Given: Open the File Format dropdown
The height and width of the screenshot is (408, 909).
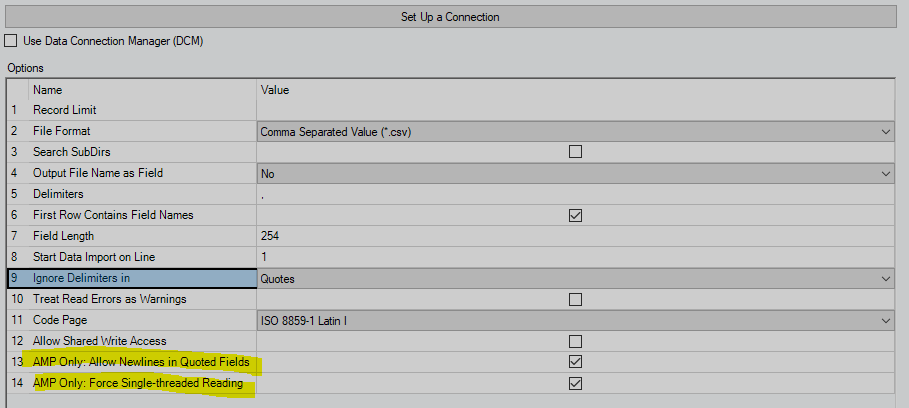Looking at the screenshot, I should [x=886, y=131].
